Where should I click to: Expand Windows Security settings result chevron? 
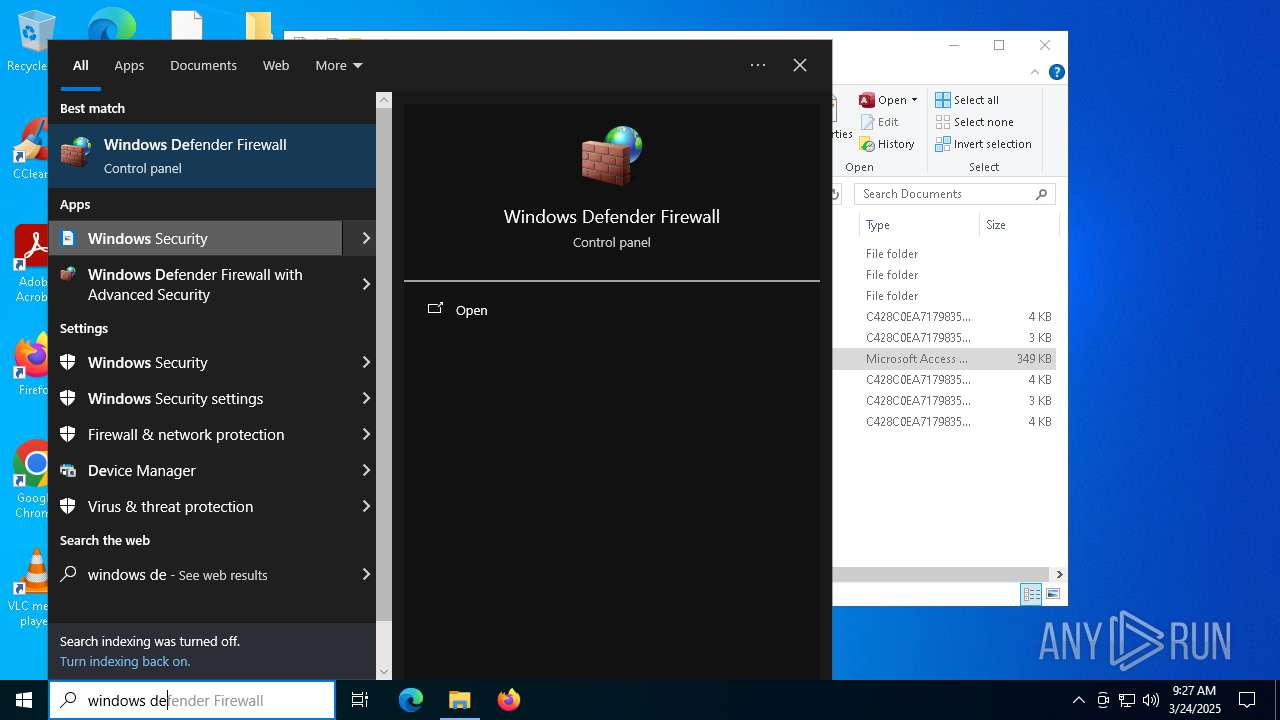coord(366,398)
